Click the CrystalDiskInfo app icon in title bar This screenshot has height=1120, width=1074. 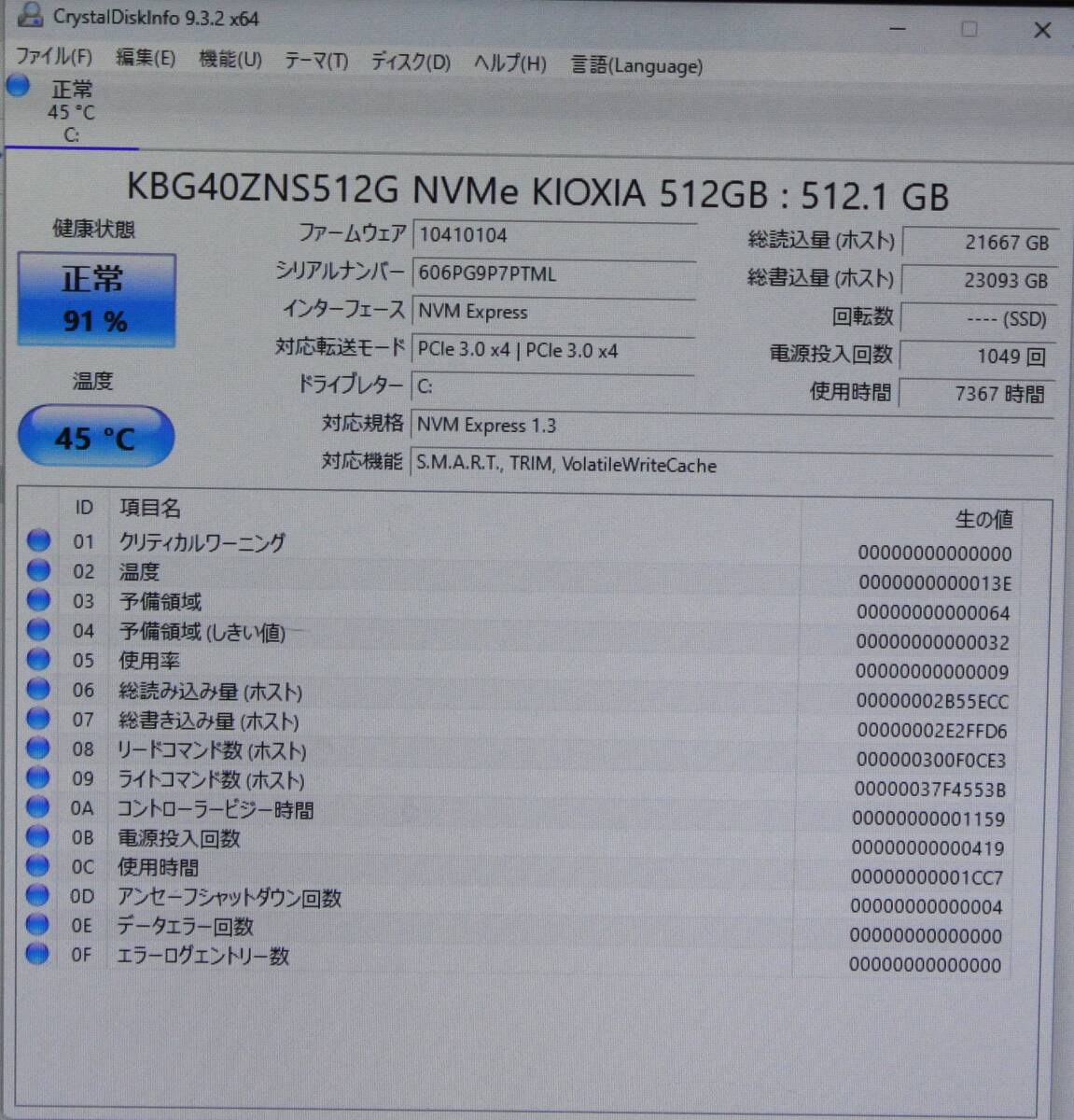click(29, 14)
